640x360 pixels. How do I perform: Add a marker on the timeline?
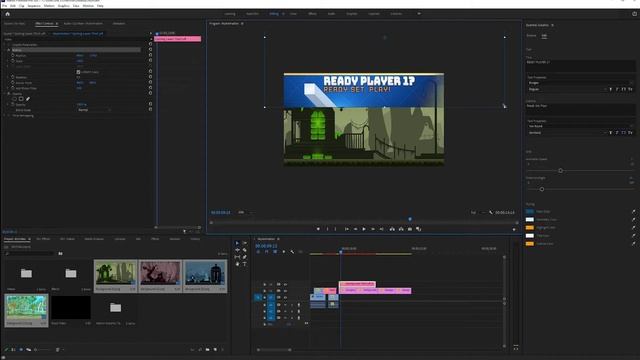coord(284,252)
